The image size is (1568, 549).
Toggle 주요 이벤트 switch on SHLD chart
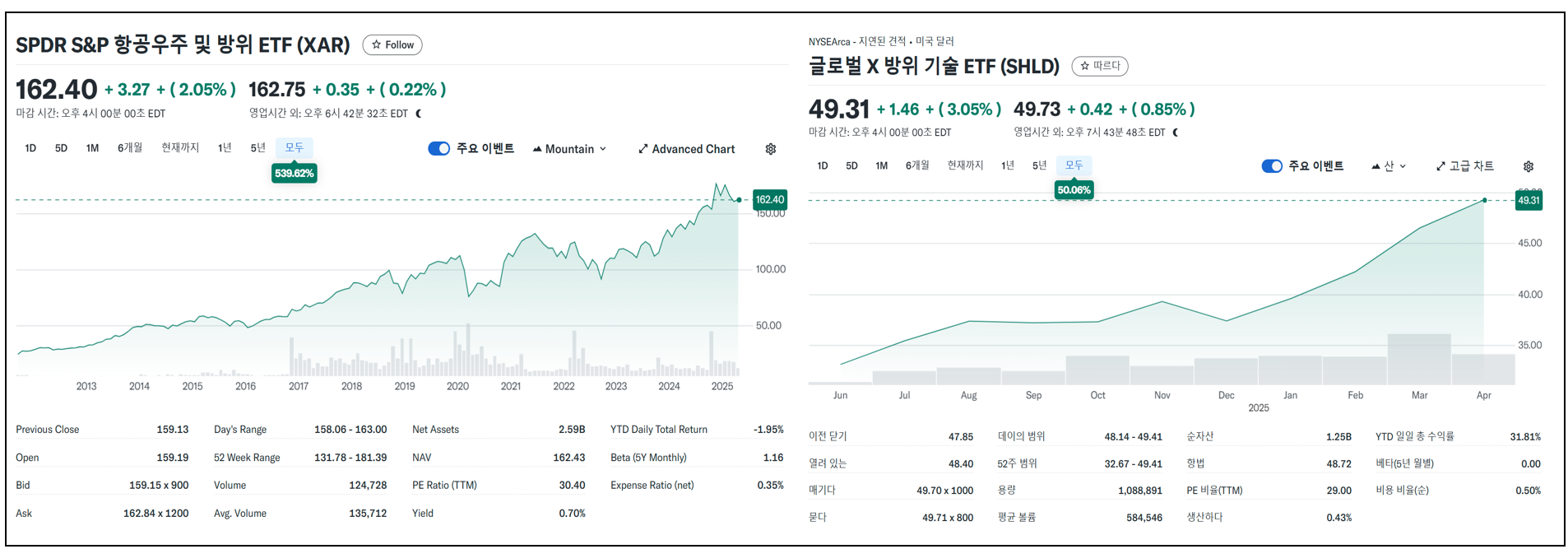tap(1272, 166)
